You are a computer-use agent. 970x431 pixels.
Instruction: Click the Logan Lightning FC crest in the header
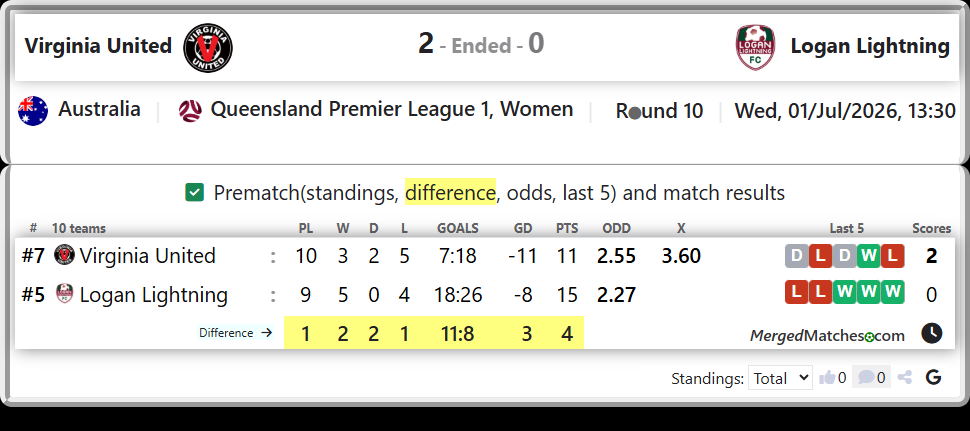(x=755, y=47)
